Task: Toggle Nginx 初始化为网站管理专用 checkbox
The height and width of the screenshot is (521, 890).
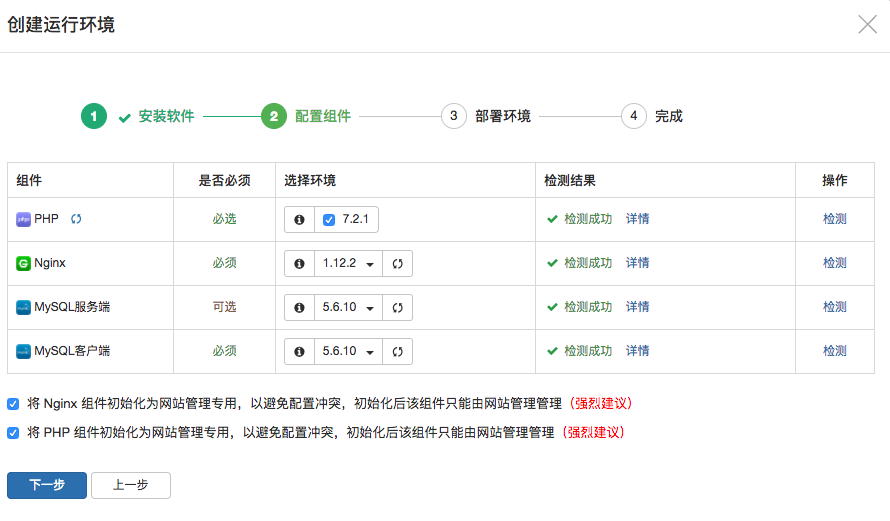Action: [13, 404]
